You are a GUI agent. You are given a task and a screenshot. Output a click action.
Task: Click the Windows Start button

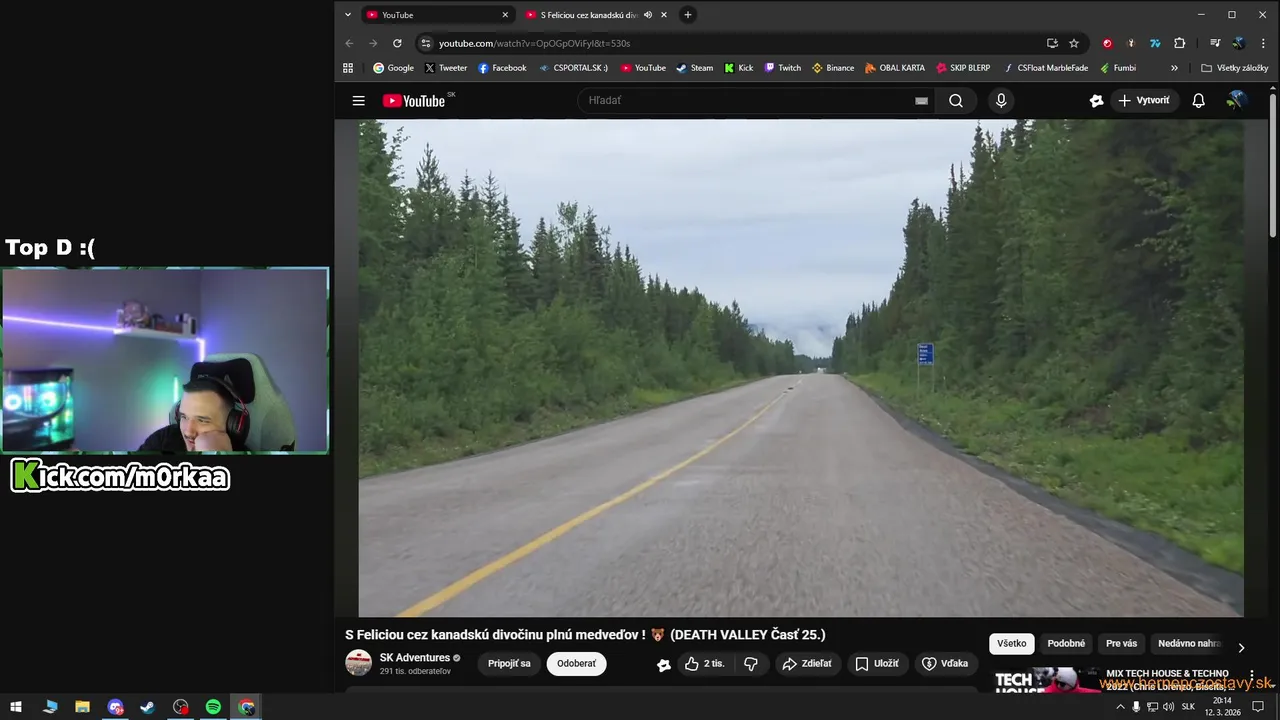pyautogui.click(x=16, y=707)
